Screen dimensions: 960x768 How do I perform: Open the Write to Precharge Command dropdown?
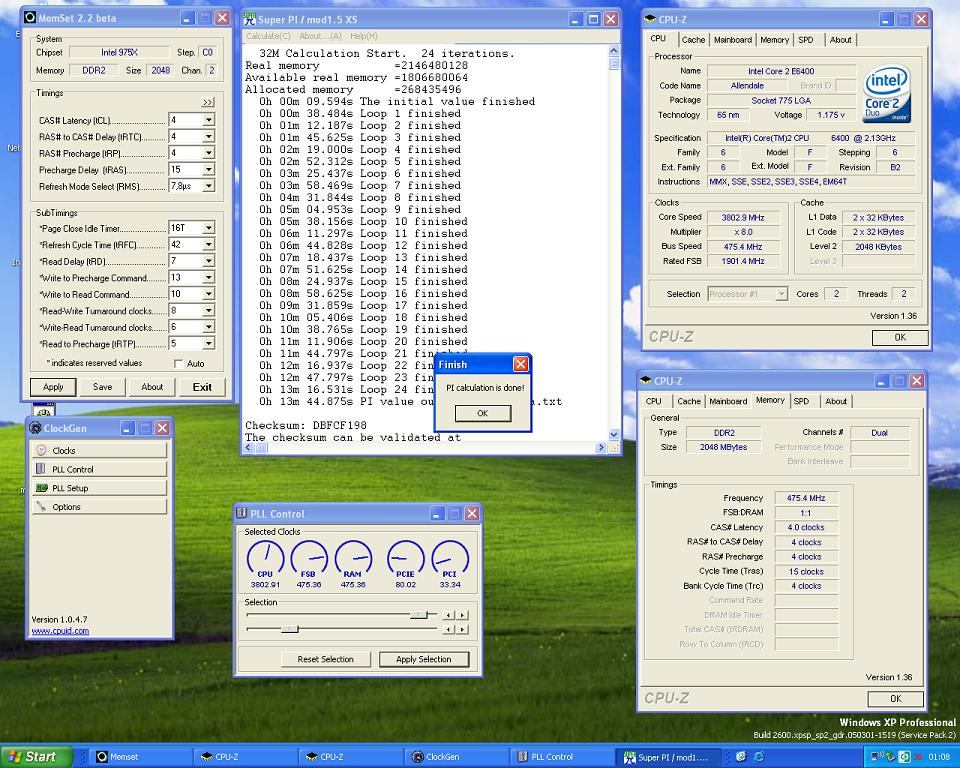click(x=209, y=277)
